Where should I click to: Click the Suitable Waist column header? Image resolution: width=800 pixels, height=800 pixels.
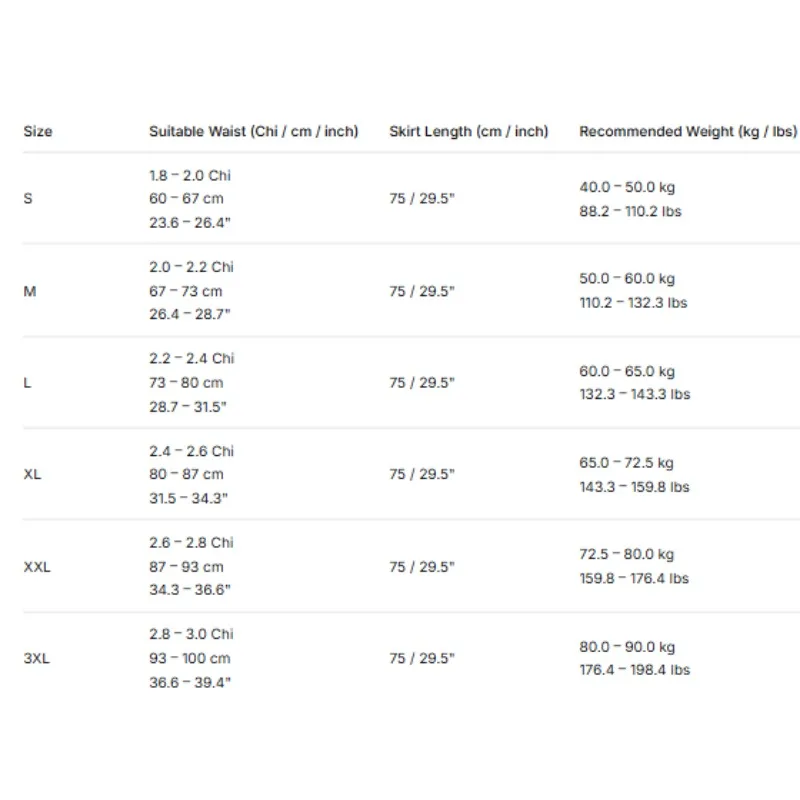click(x=254, y=132)
